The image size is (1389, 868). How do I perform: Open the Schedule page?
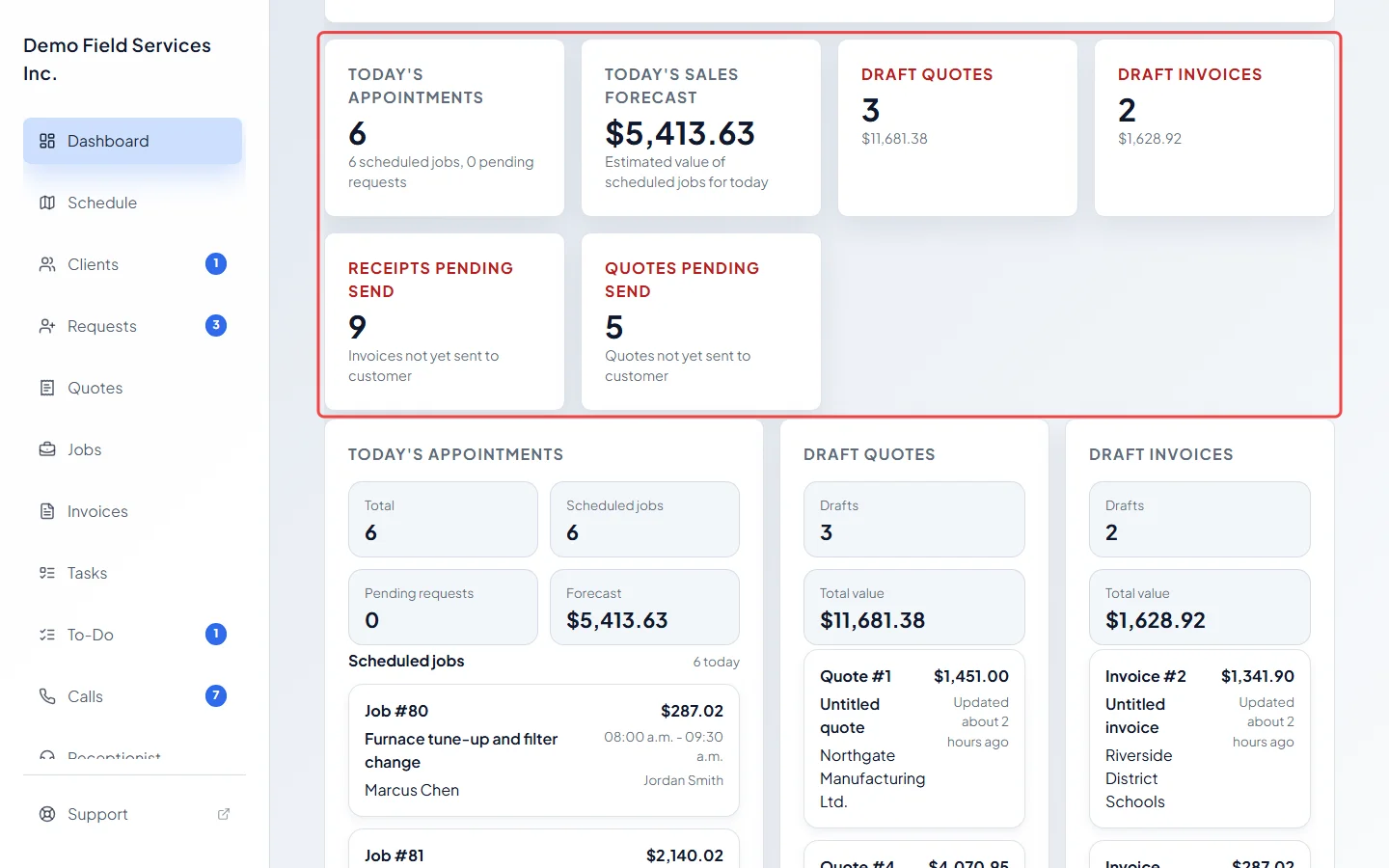(133, 203)
